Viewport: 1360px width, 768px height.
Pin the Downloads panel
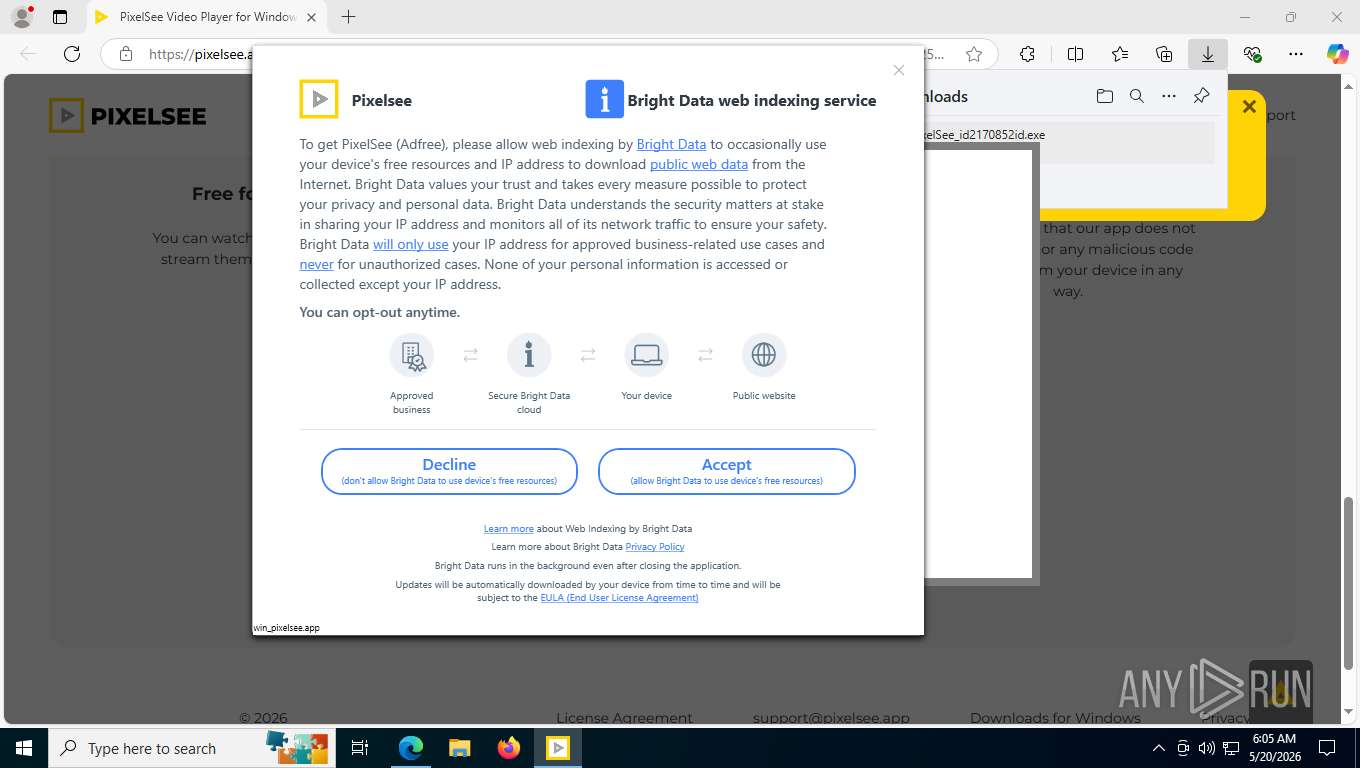pyautogui.click(x=1201, y=96)
